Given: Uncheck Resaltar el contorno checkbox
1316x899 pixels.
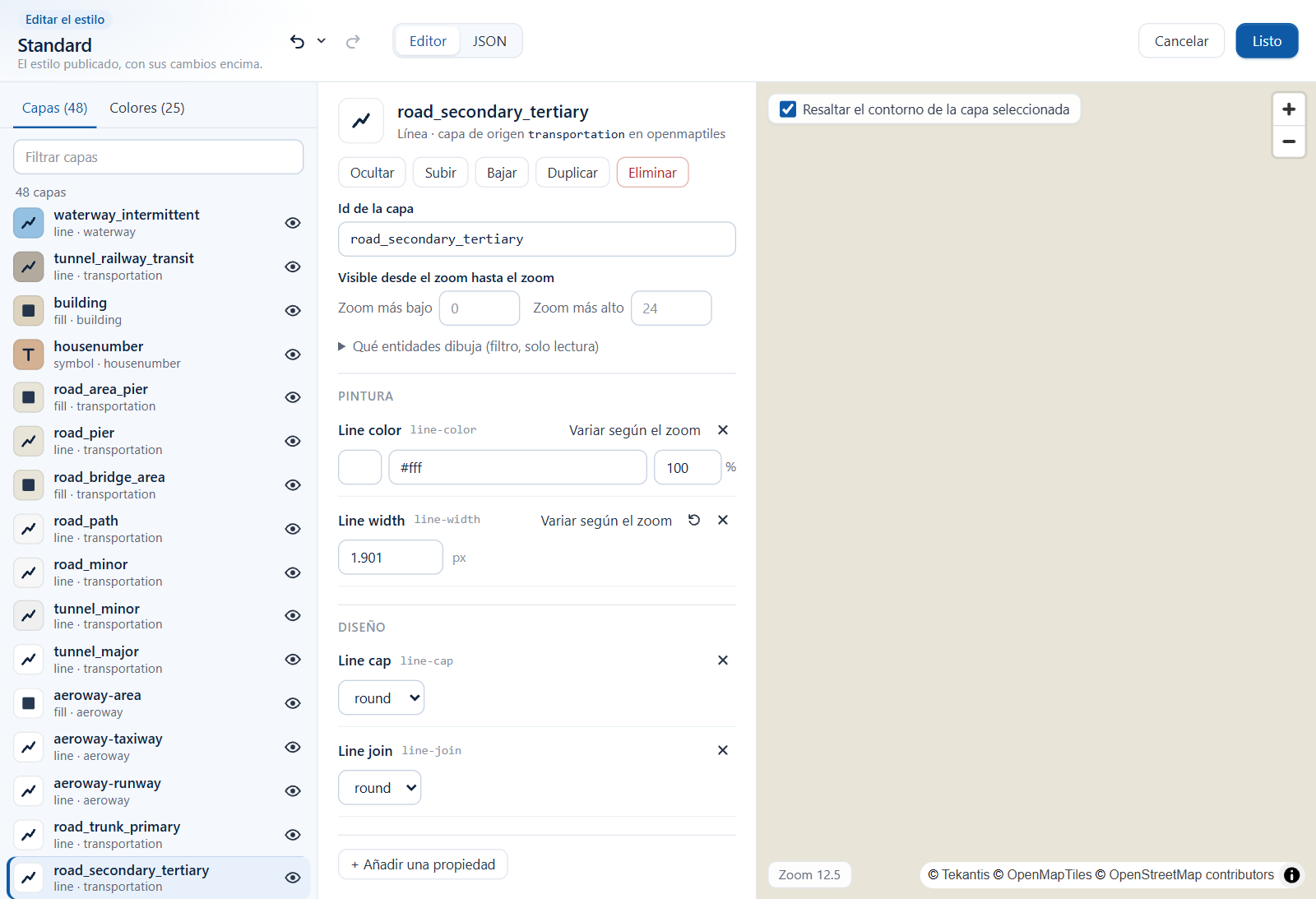Looking at the screenshot, I should [x=788, y=109].
